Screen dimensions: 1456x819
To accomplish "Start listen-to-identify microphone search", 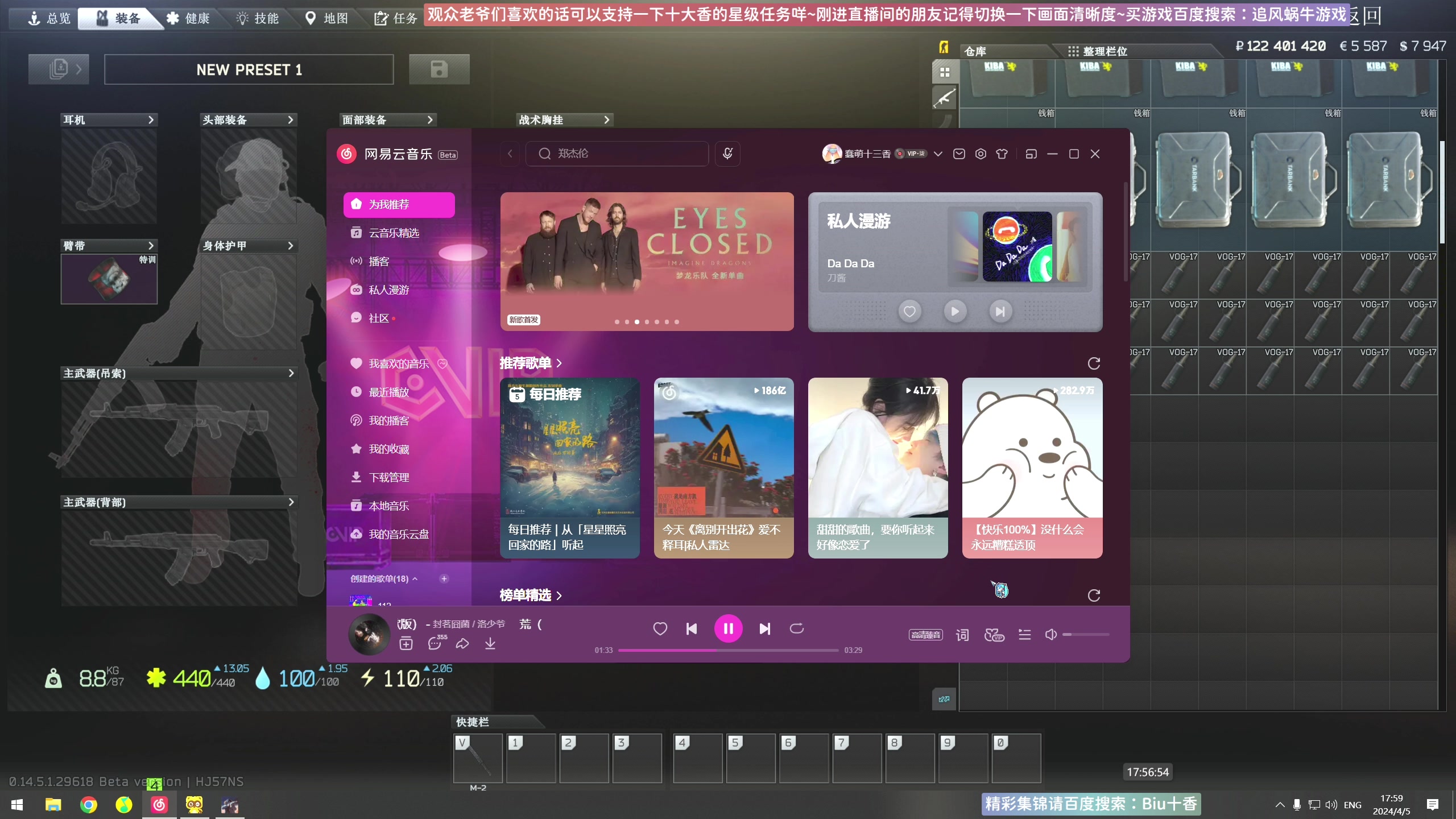I will [727, 154].
